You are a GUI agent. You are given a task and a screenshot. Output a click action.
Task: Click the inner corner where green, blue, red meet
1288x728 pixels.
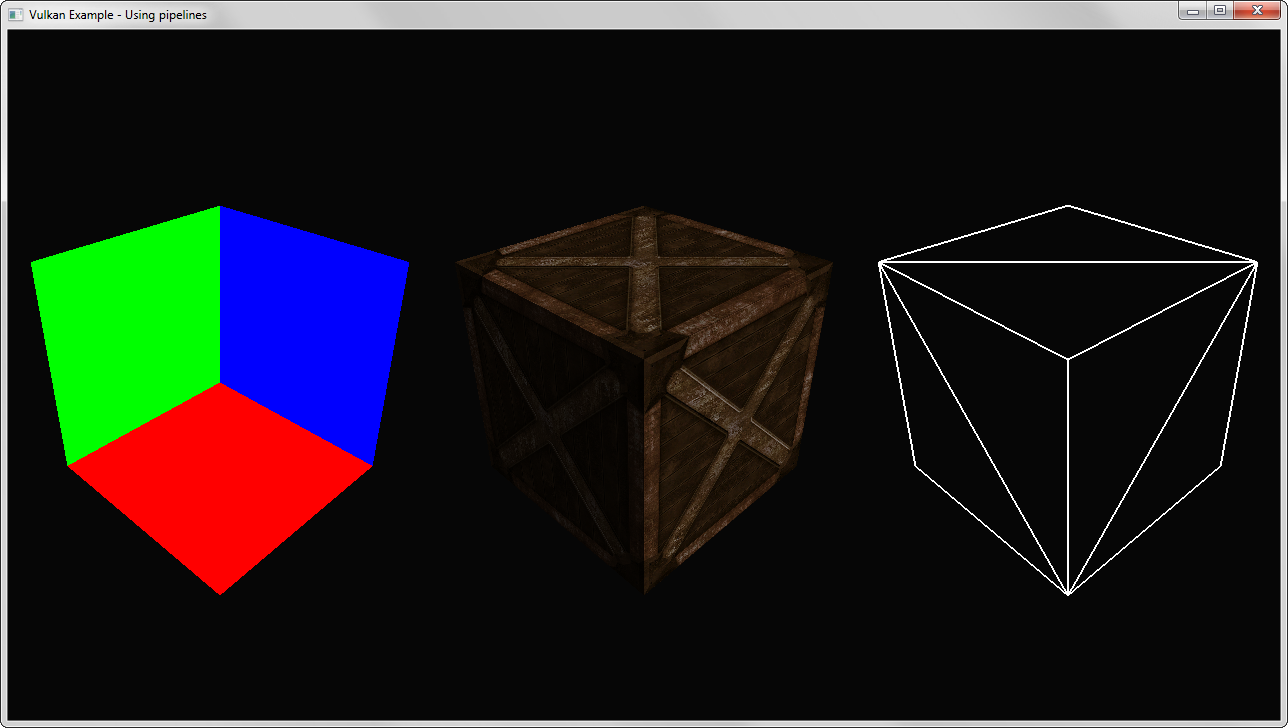coord(220,384)
